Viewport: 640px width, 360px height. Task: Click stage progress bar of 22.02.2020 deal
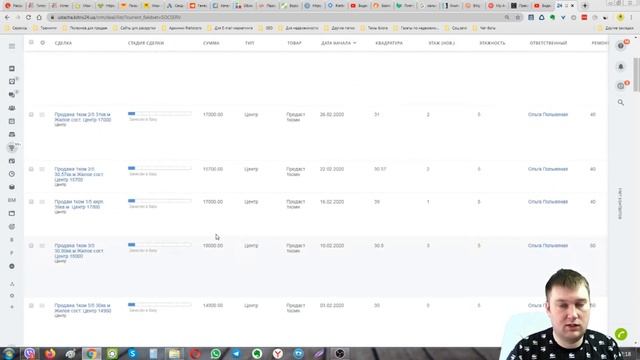click(160, 168)
